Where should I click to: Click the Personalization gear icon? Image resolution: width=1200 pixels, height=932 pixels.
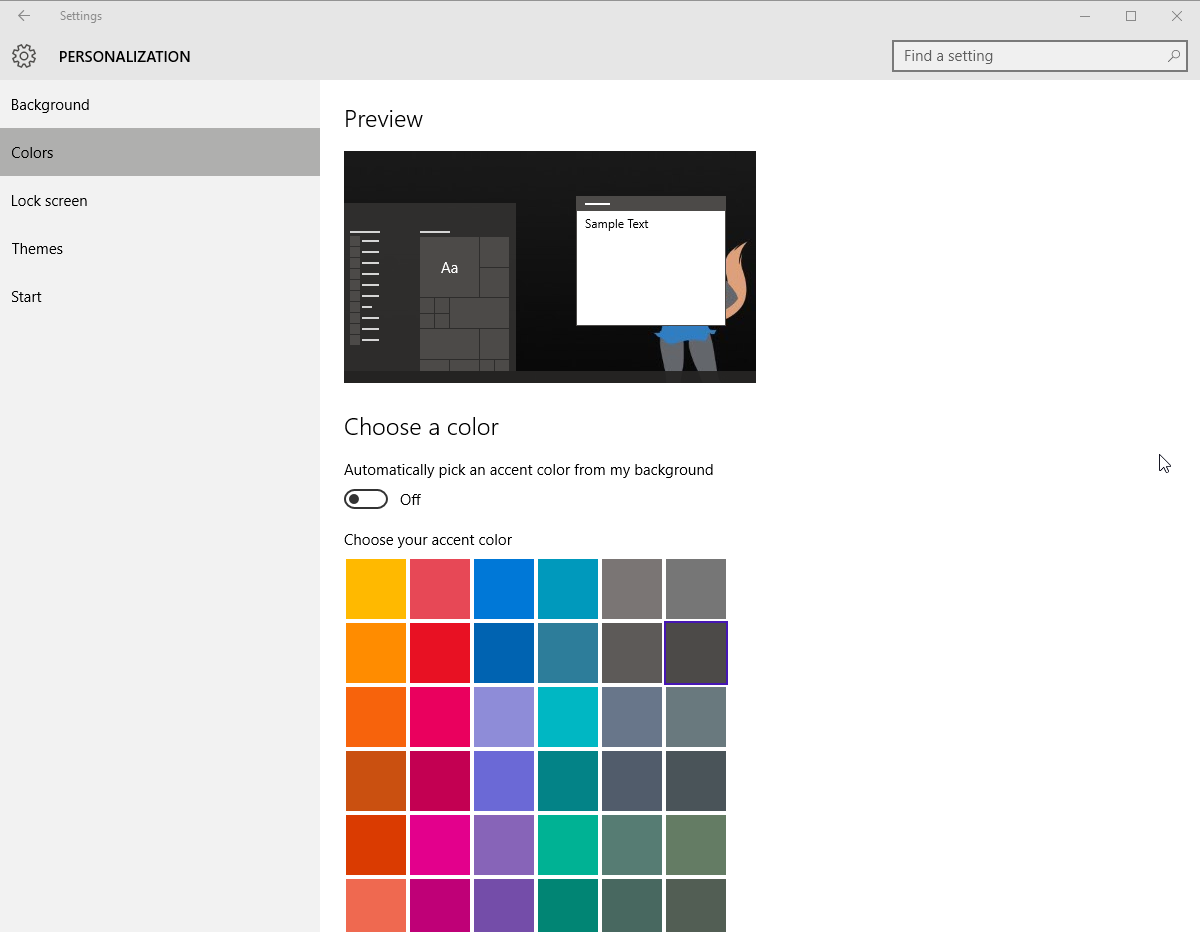[x=24, y=56]
